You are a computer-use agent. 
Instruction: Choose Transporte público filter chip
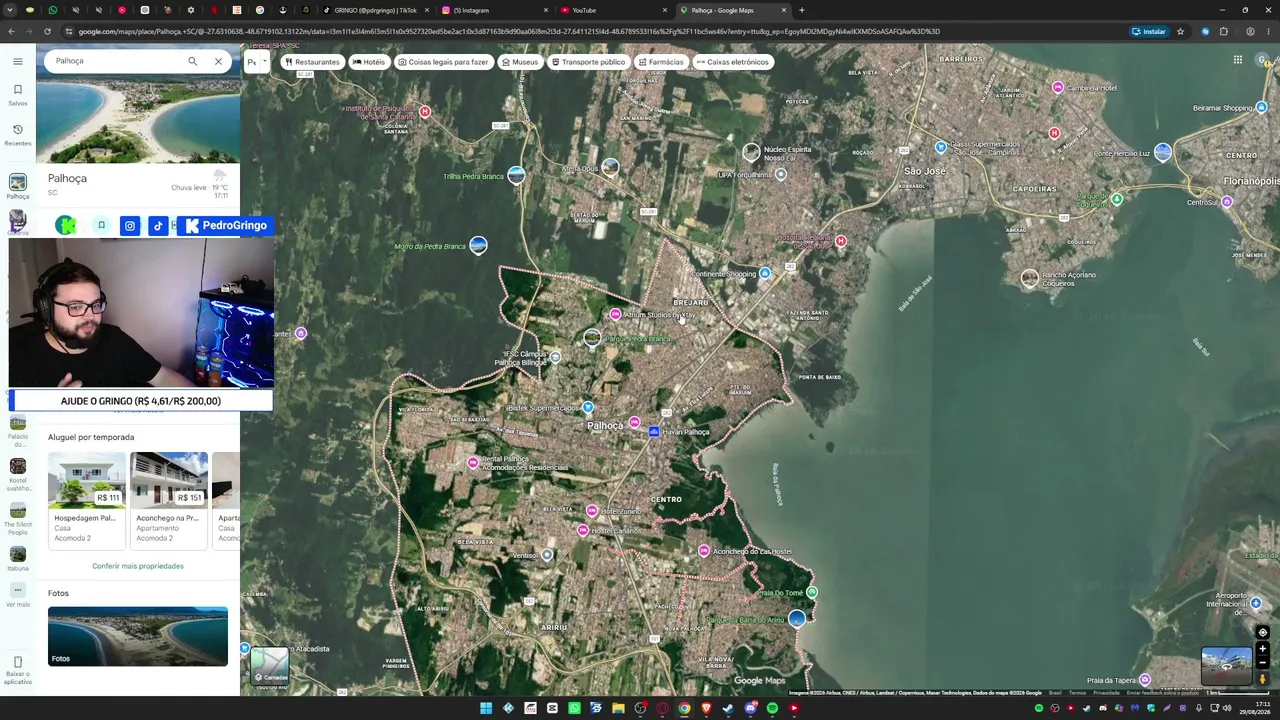point(588,62)
